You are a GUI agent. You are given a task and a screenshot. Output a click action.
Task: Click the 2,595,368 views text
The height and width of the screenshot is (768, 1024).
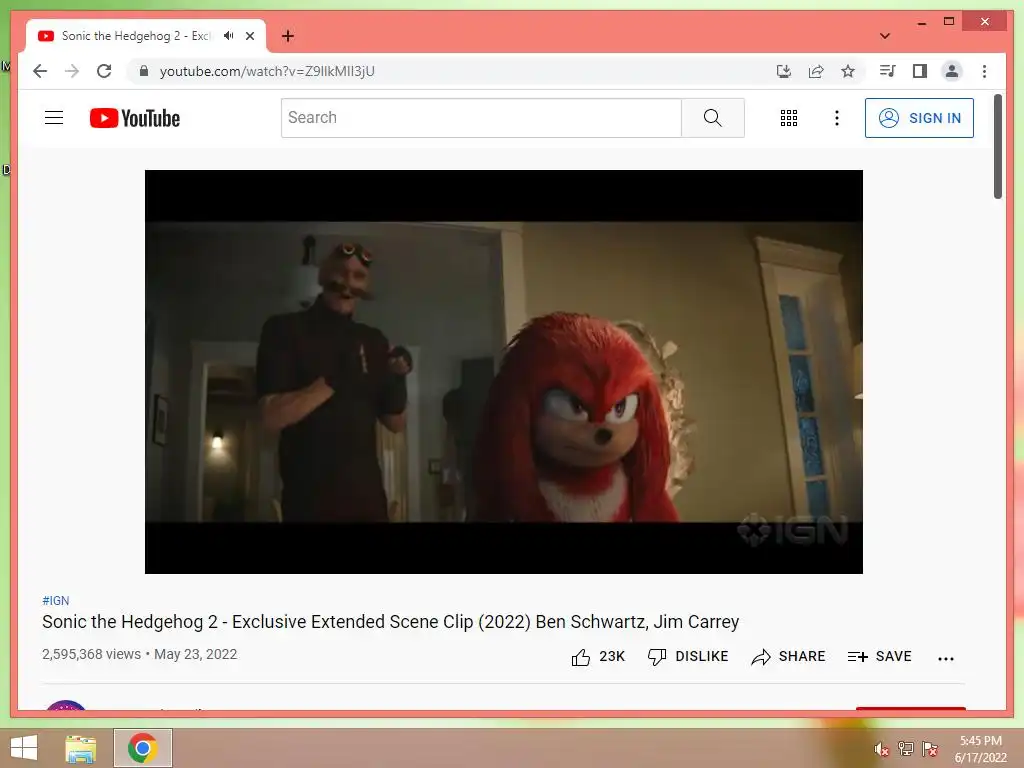click(x=91, y=654)
